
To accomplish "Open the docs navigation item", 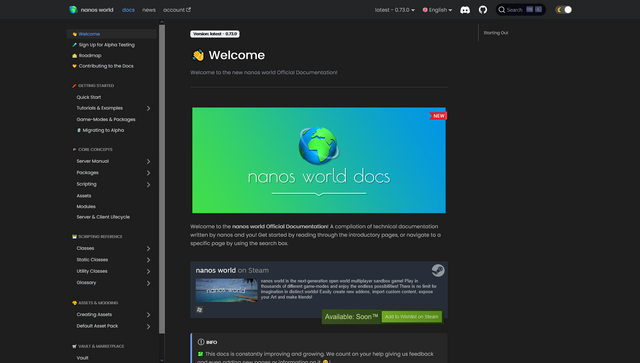I will coord(128,10).
